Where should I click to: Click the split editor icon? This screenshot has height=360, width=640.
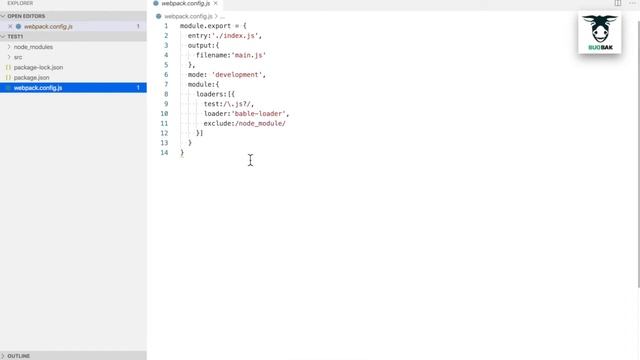618,3
